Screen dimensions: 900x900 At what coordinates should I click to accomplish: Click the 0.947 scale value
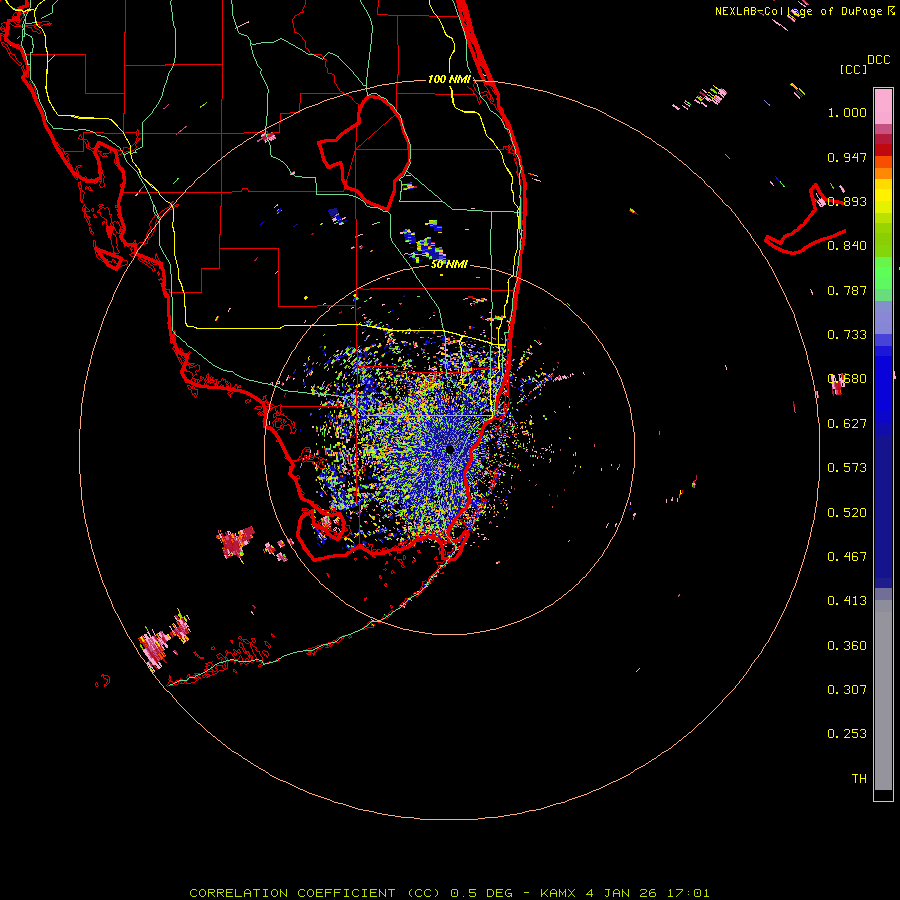point(847,157)
